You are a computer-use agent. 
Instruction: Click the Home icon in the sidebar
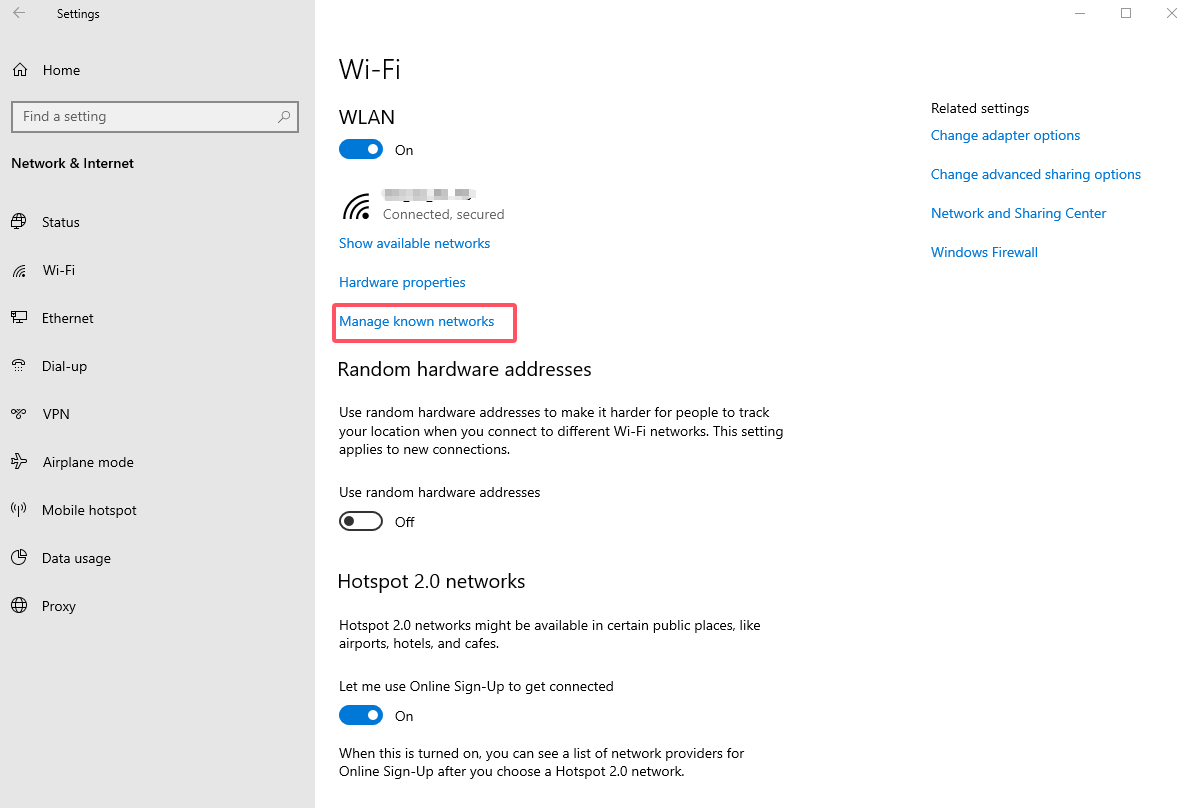[19, 69]
